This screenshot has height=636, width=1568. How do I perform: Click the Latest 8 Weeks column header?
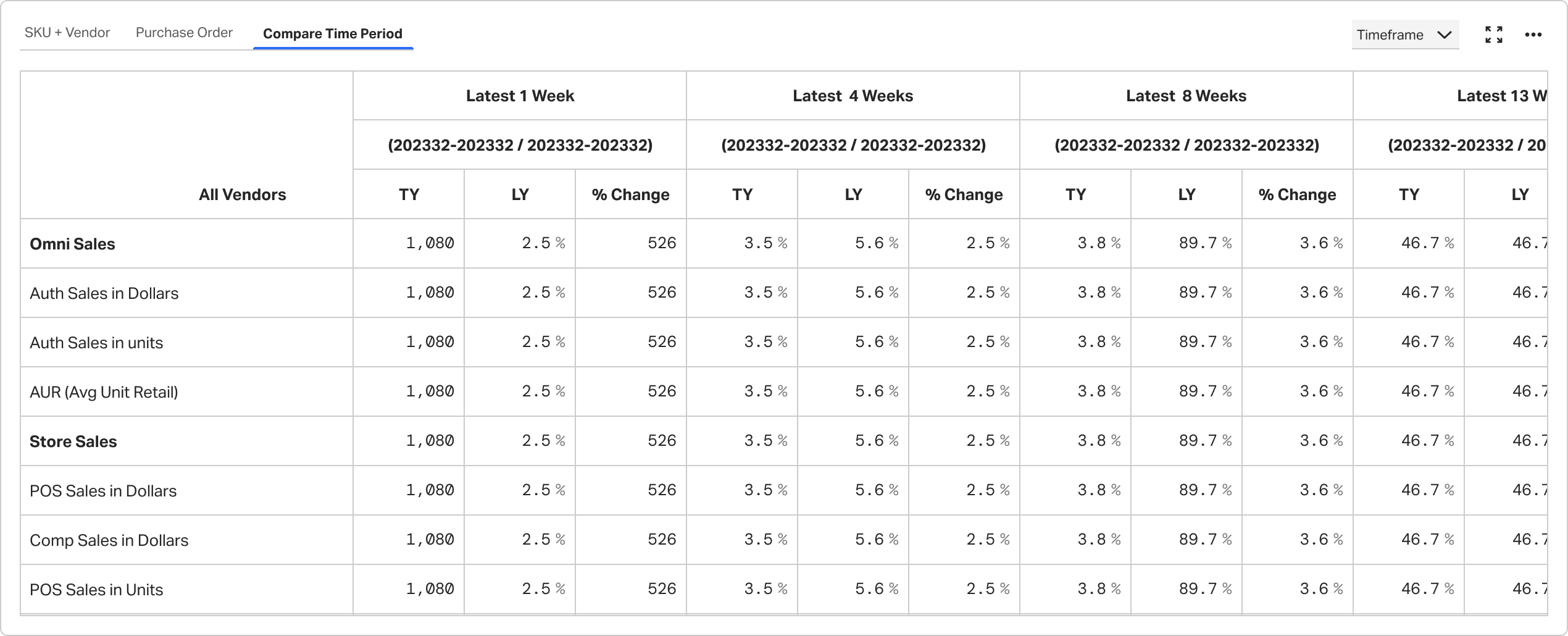click(x=1186, y=96)
